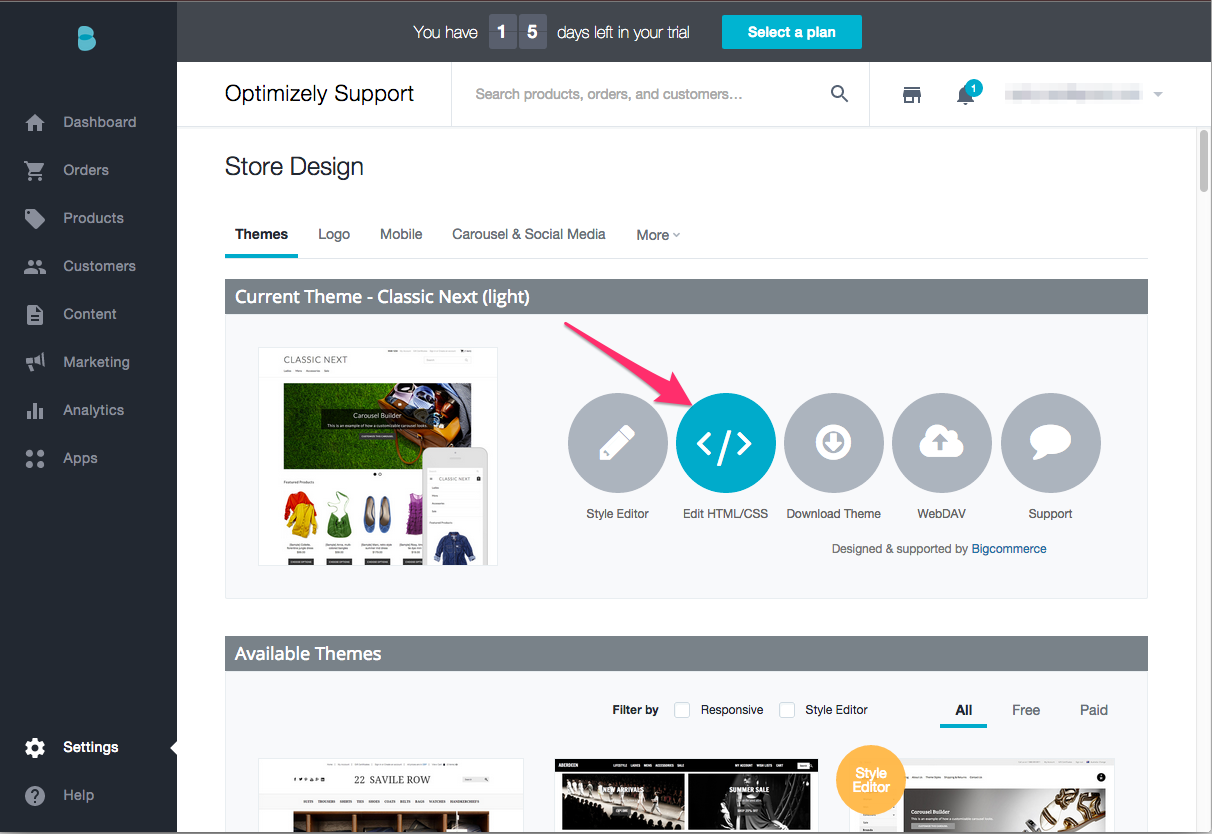This screenshot has height=834, width=1212.
Task: Open the Style Editor pencil icon
Action: [618, 443]
